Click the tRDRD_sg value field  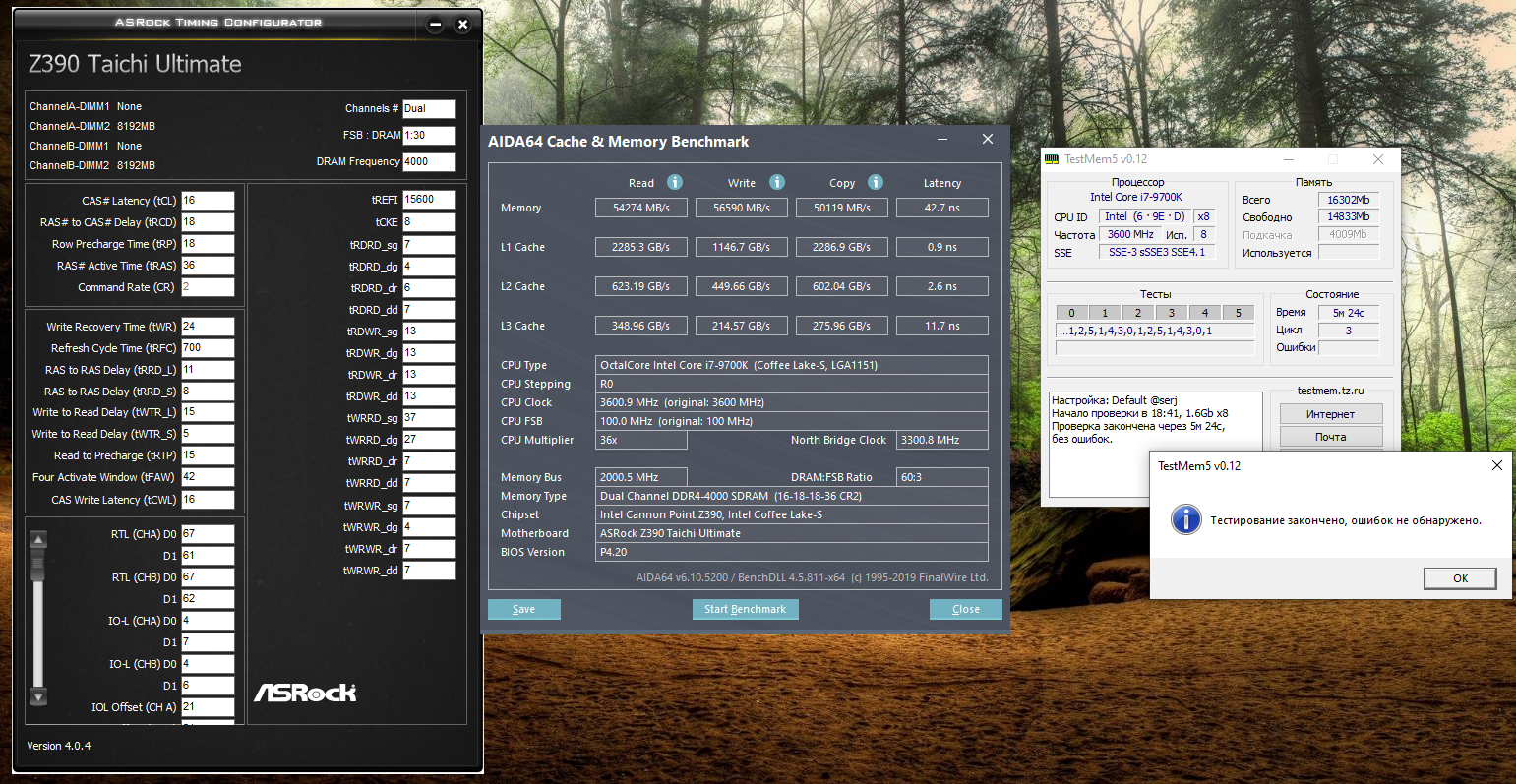point(429,245)
